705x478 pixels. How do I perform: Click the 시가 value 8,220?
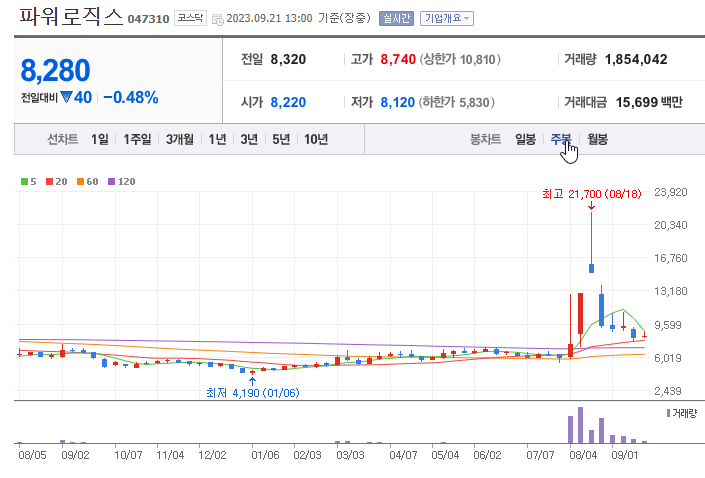click(x=288, y=103)
